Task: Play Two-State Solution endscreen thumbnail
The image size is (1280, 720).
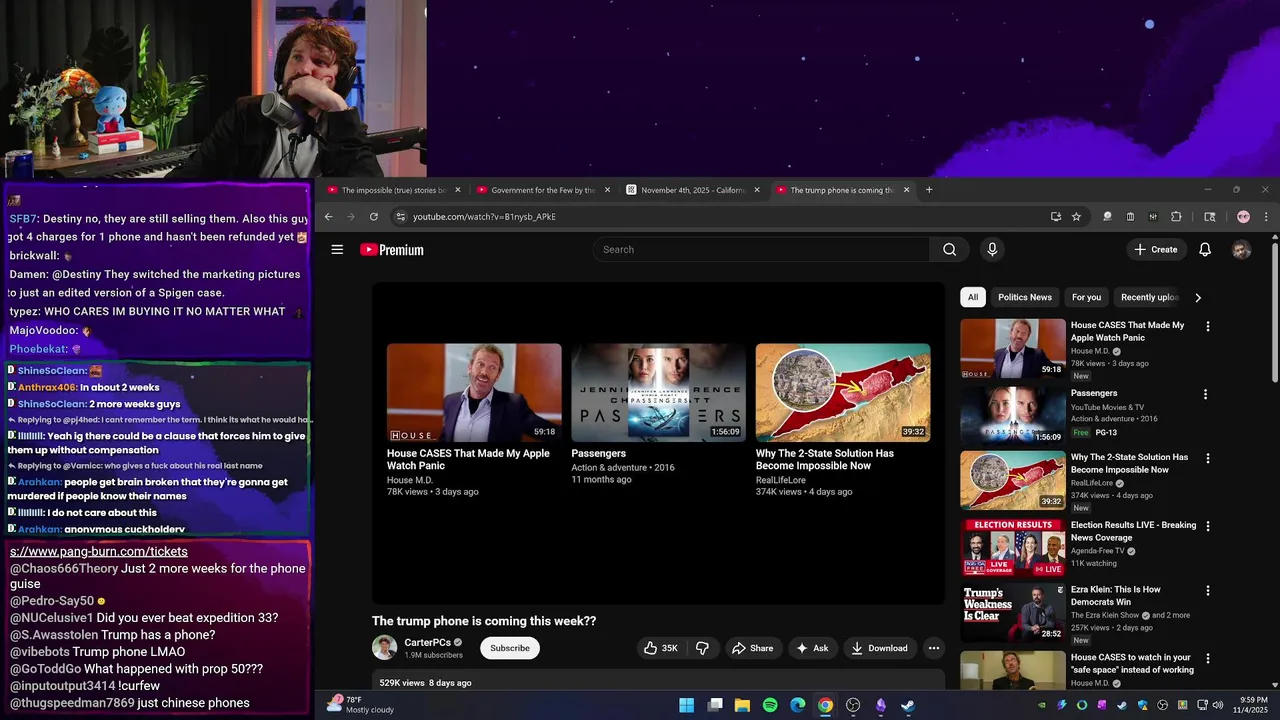Action: click(843, 393)
